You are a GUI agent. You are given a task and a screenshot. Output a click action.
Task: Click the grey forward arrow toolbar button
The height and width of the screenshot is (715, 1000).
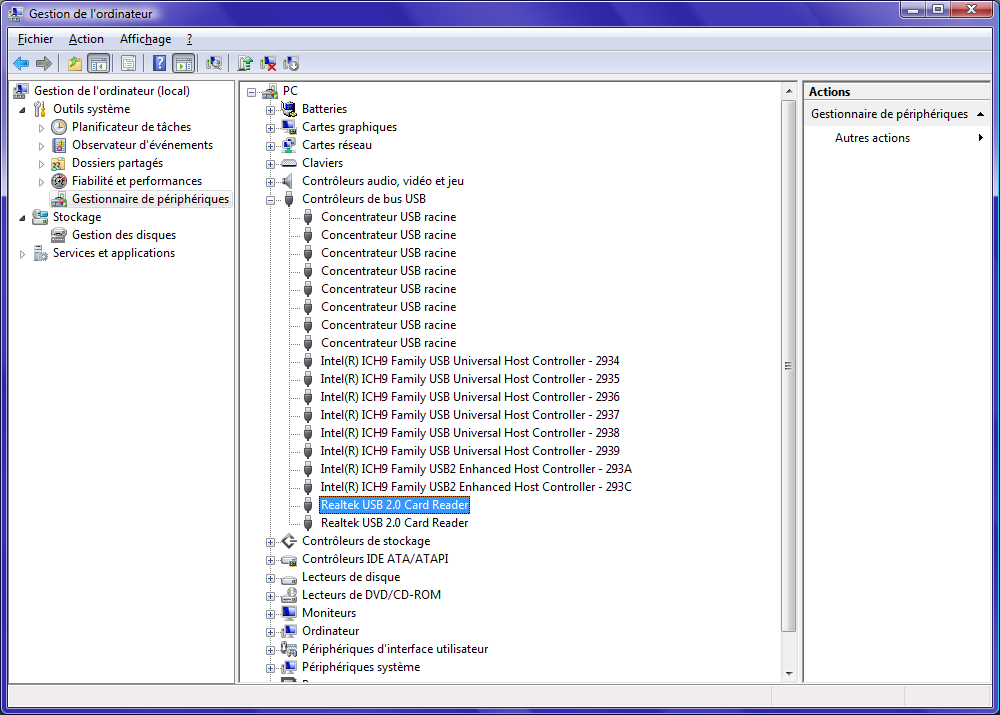[43, 63]
